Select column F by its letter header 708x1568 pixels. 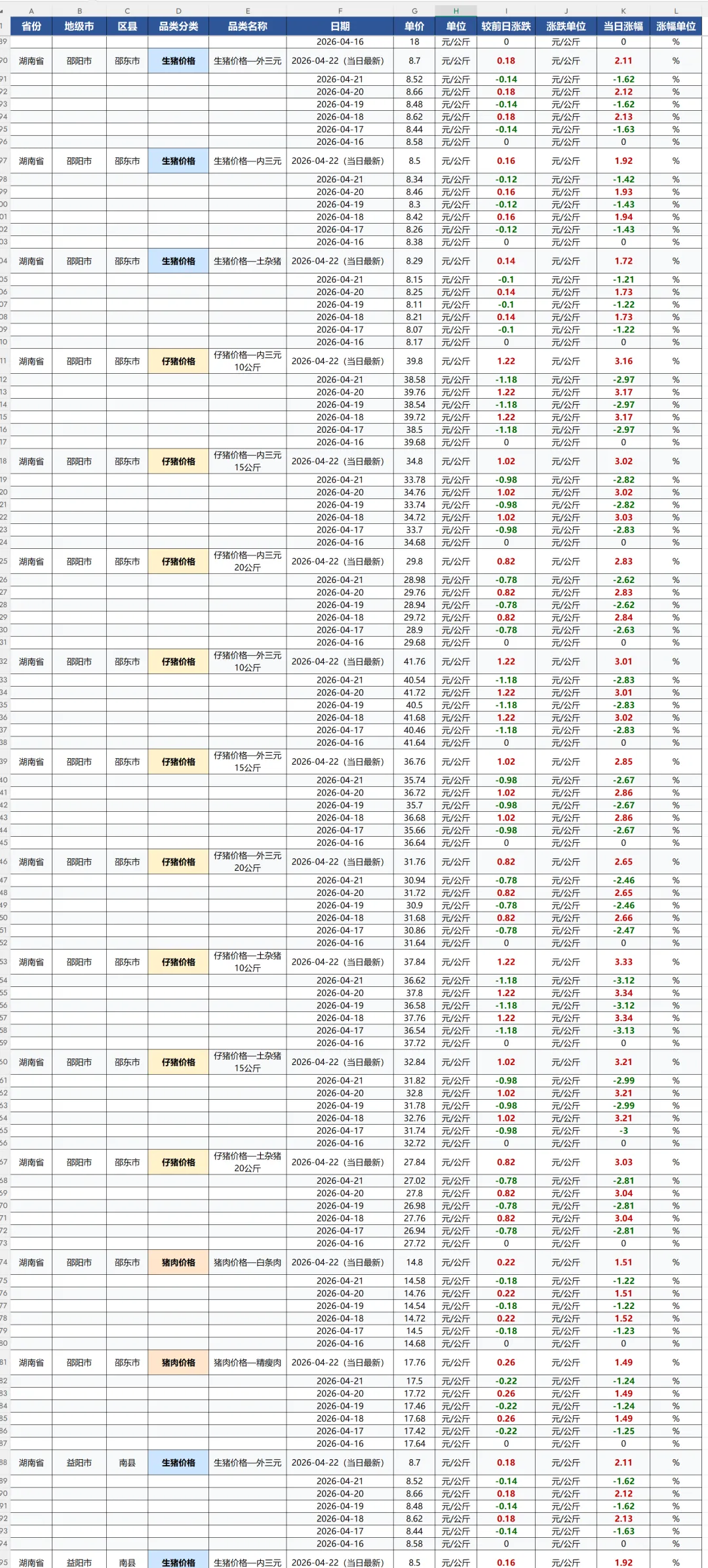point(340,11)
